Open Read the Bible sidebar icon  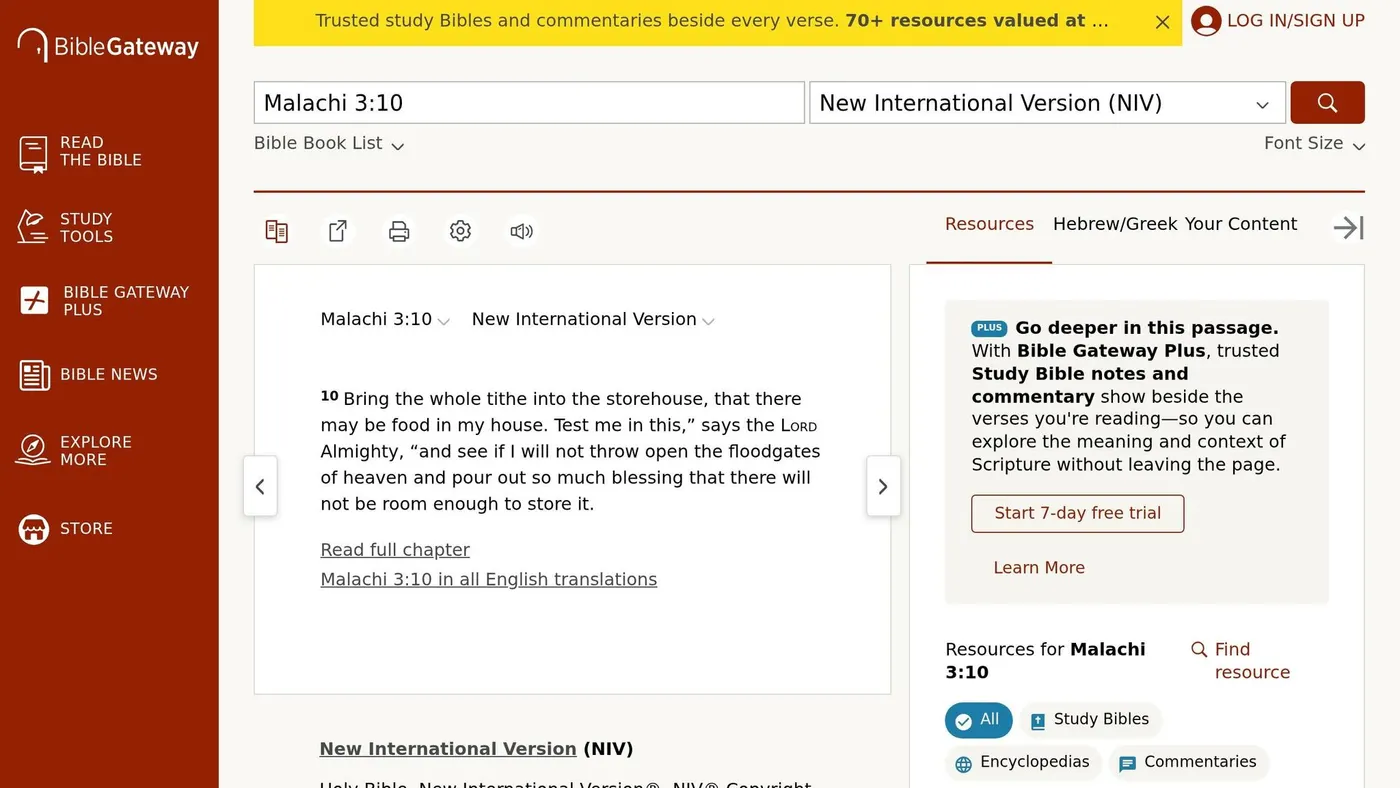pos(34,154)
